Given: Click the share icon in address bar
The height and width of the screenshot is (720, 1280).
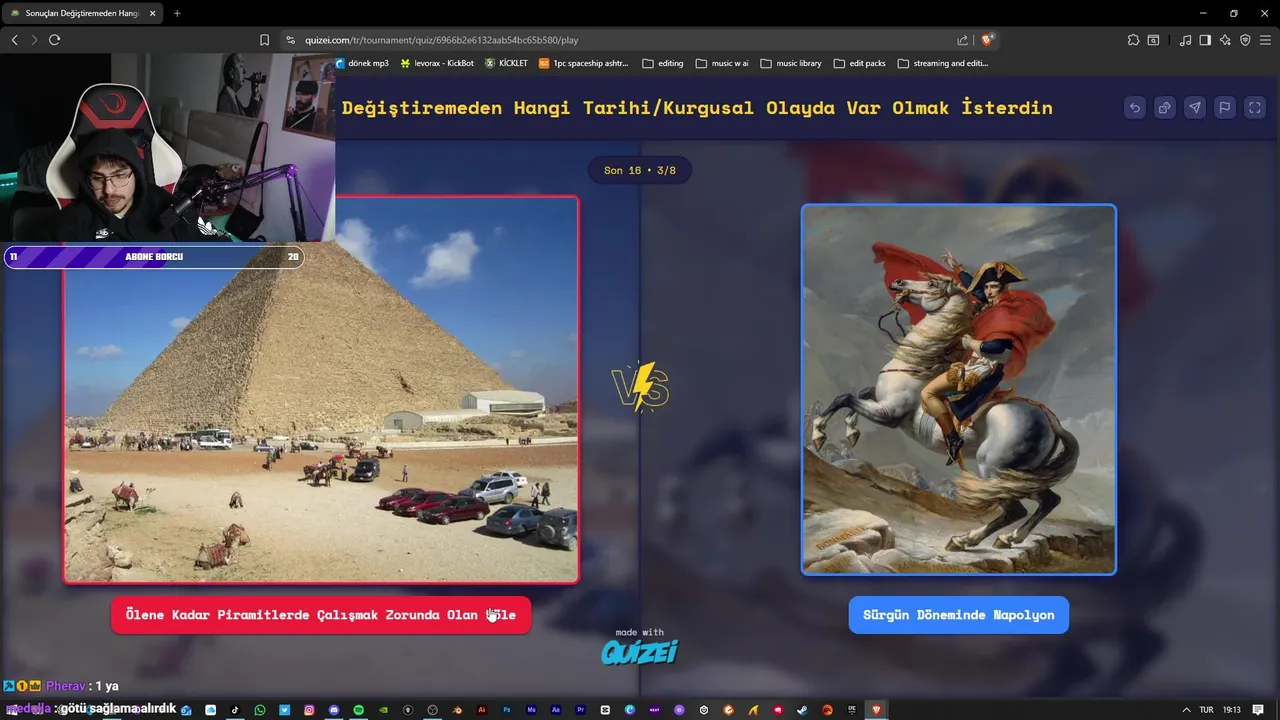Looking at the screenshot, I should coord(962,40).
